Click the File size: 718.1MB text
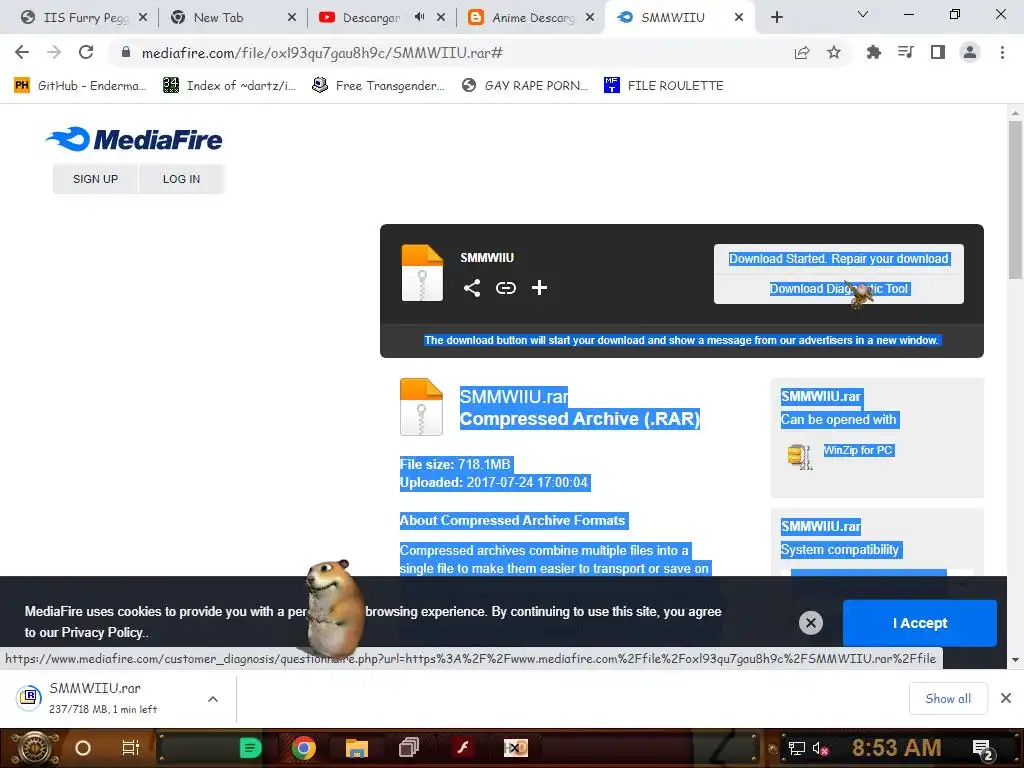This screenshot has height=768, width=1024. click(x=455, y=464)
